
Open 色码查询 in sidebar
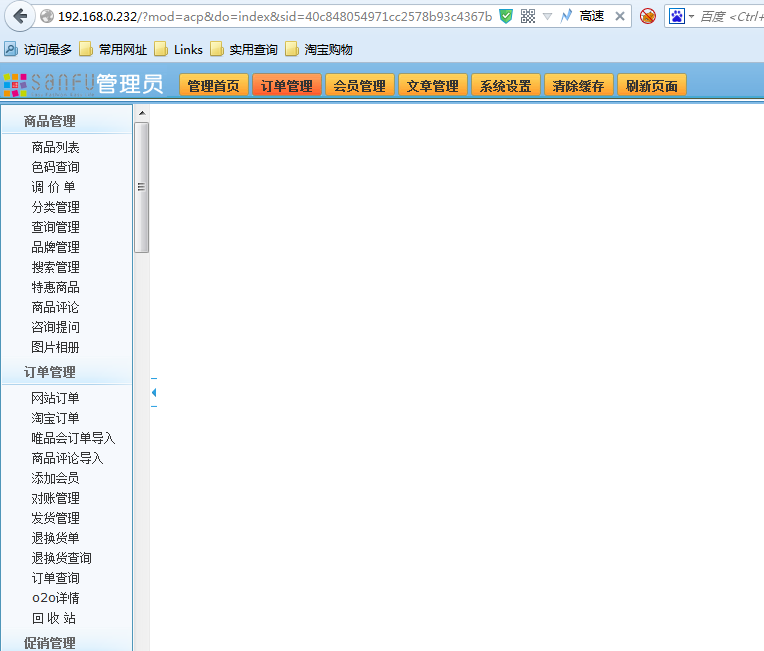56,167
